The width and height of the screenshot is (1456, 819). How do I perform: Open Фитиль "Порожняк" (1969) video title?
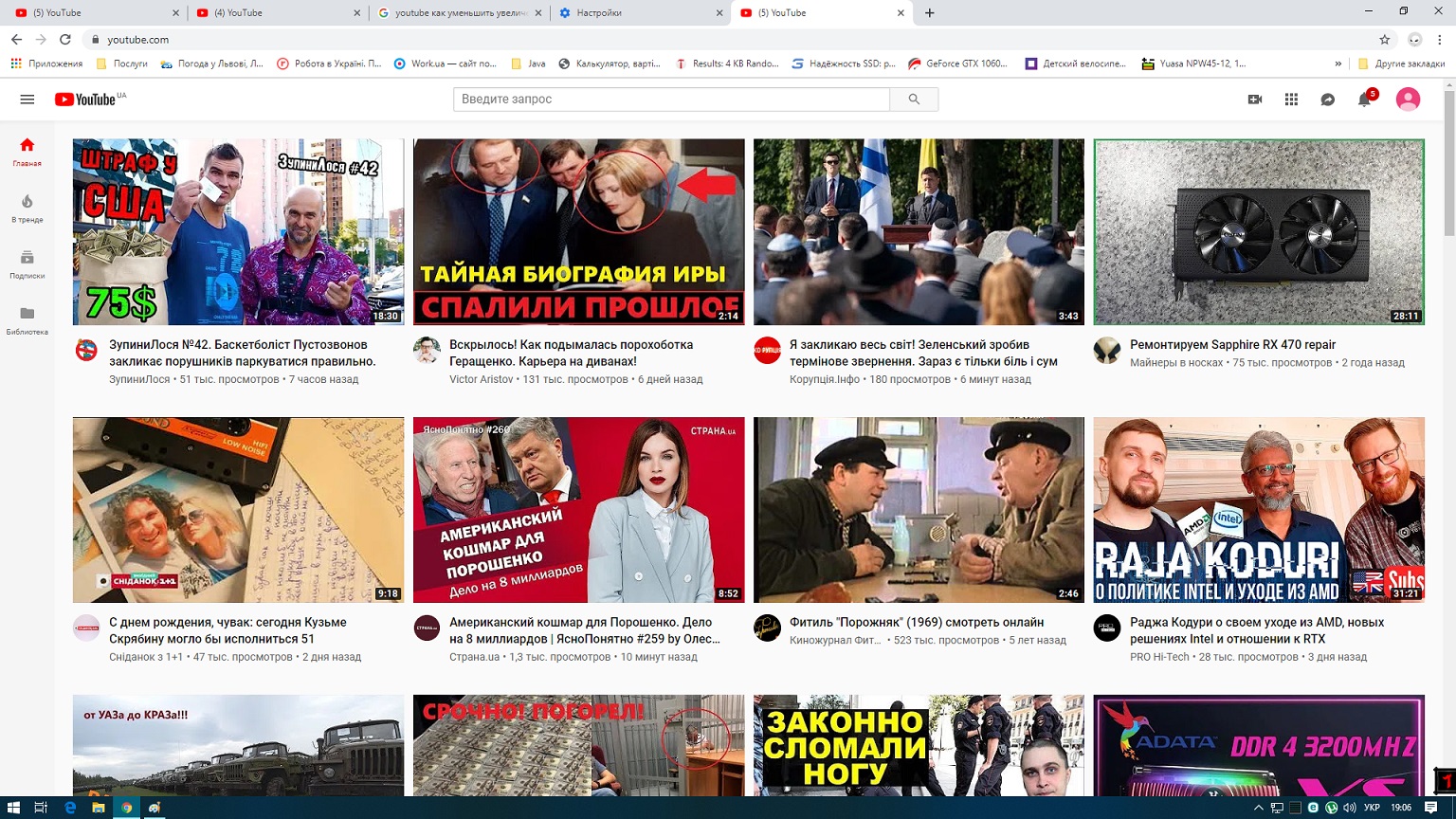(917, 623)
